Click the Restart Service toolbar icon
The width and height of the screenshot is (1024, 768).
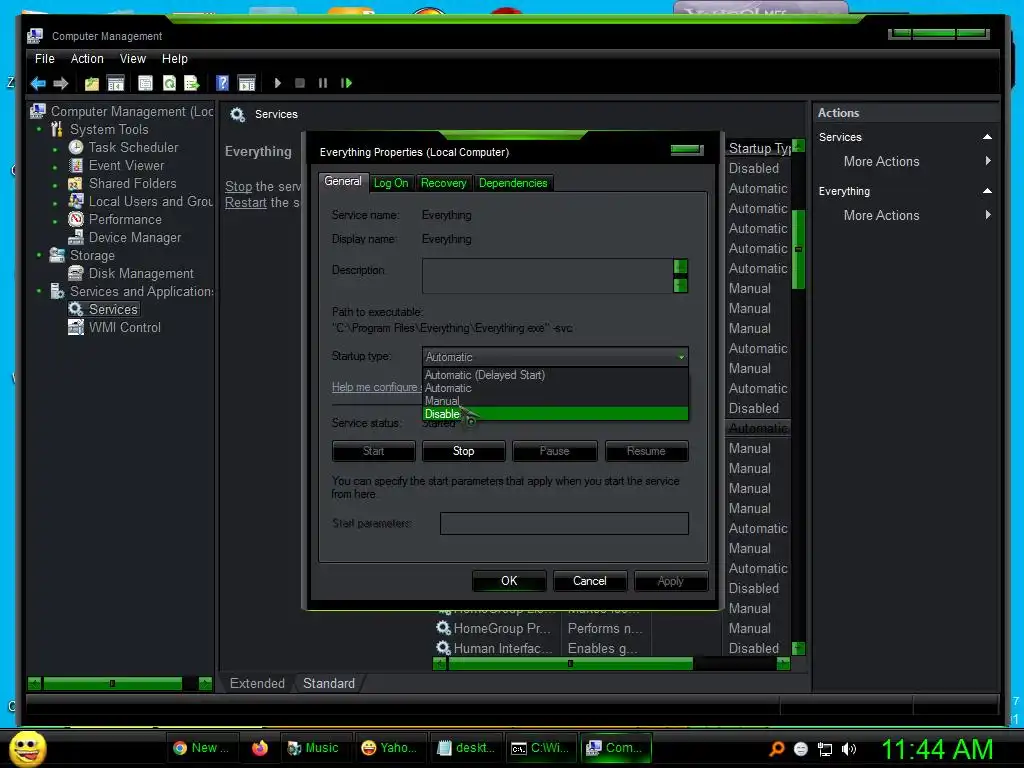click(x=346, y=83)
